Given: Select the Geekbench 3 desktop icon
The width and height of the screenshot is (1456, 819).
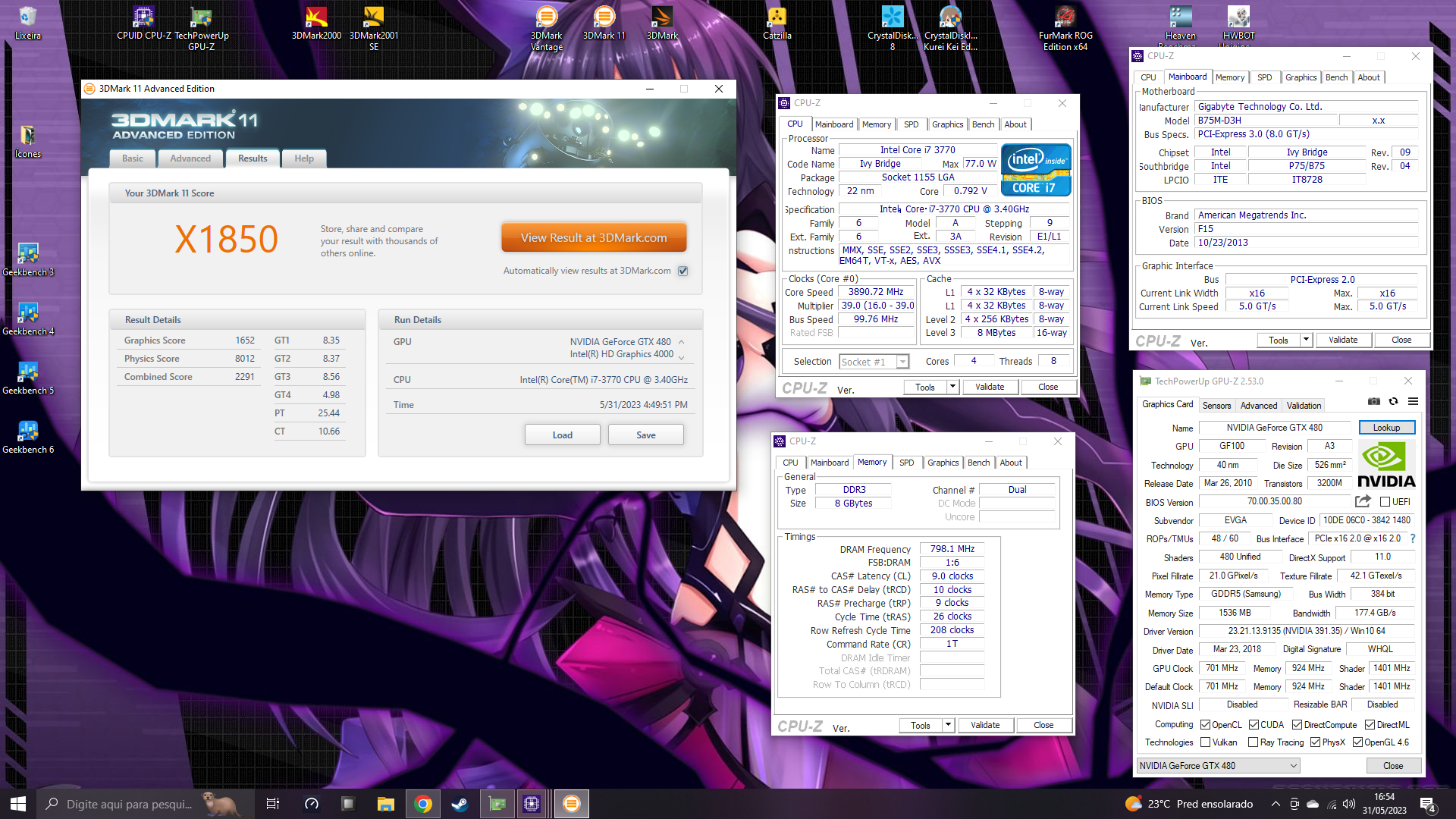Looking at the screenshot, I should [28, 261].
